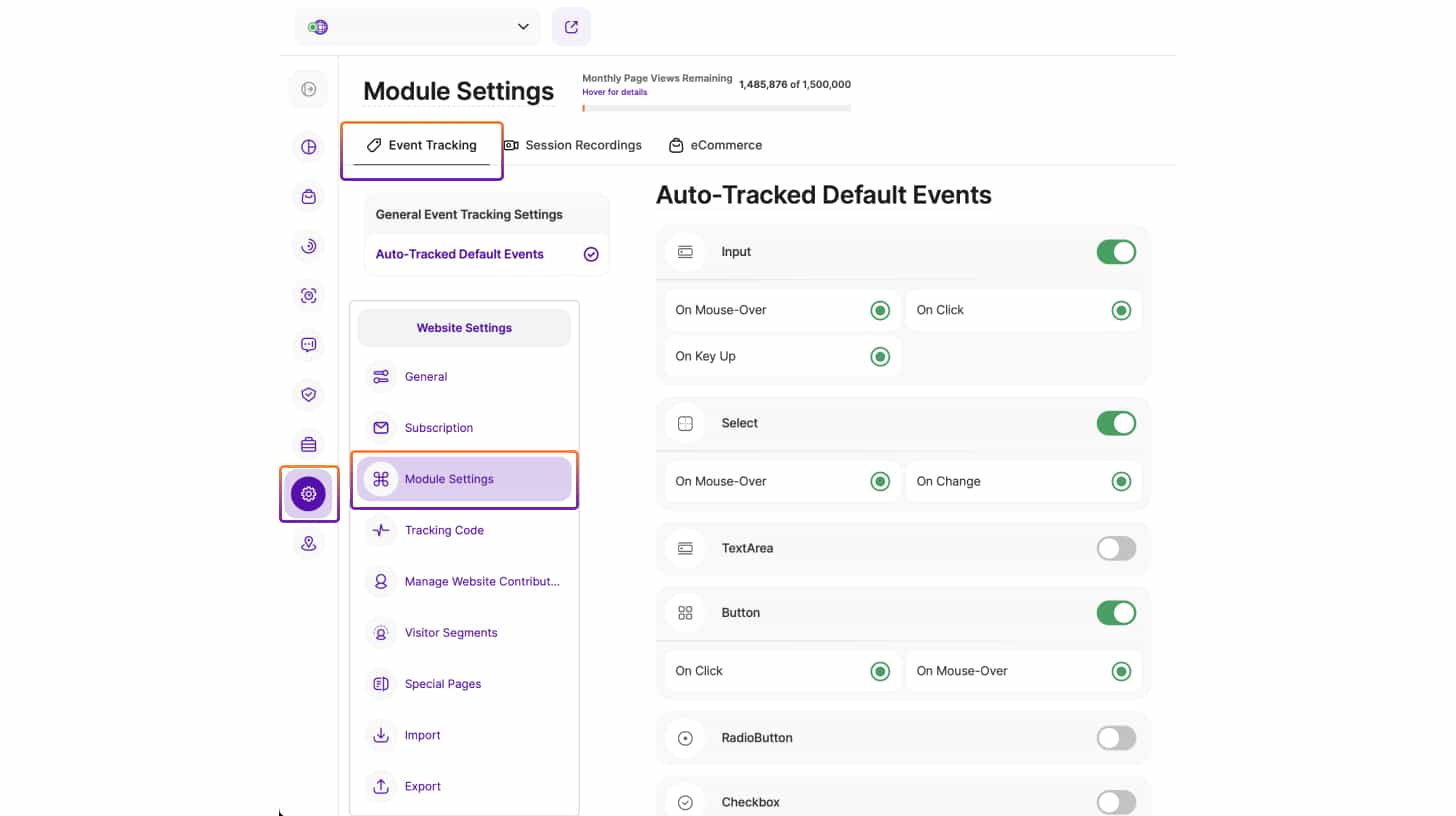
Task: Disable the Input event tracking toggle
Action: coord(1116,252)
